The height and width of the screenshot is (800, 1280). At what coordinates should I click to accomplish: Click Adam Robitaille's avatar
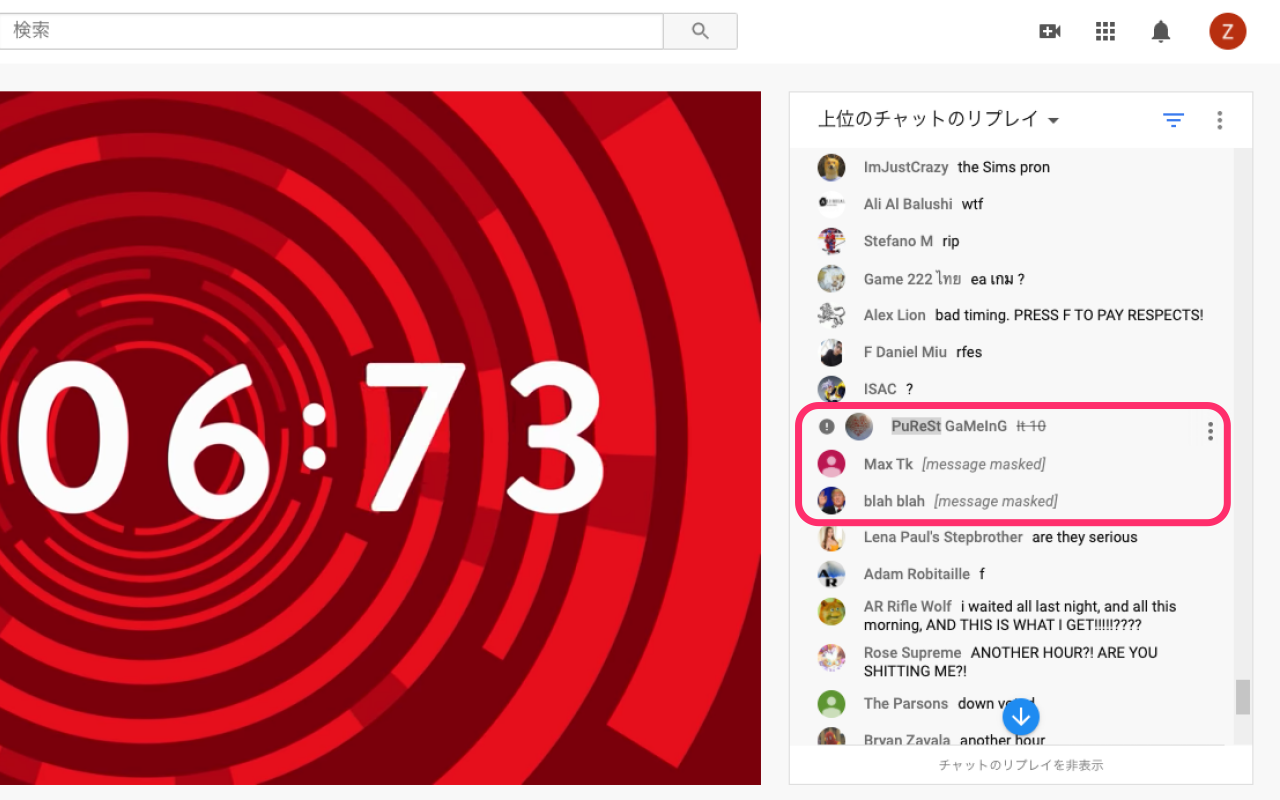tap(831, 575)
